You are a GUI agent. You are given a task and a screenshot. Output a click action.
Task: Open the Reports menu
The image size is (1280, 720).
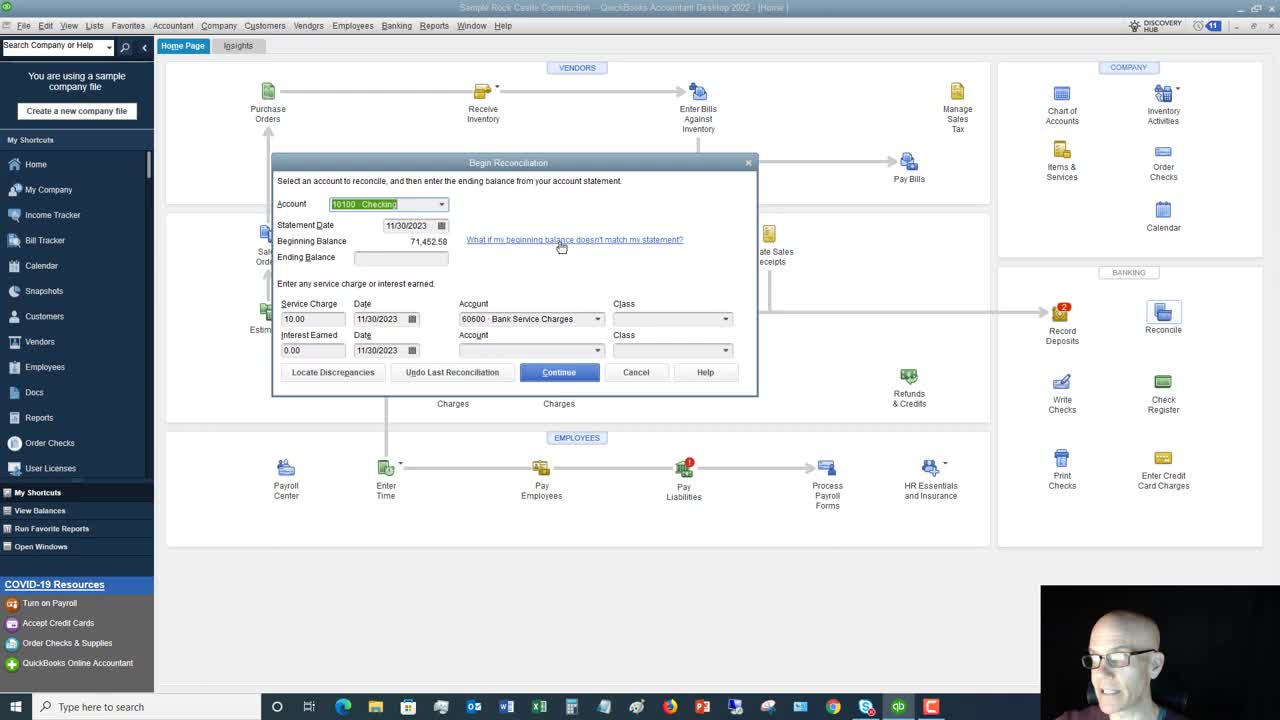coord(434,26)
